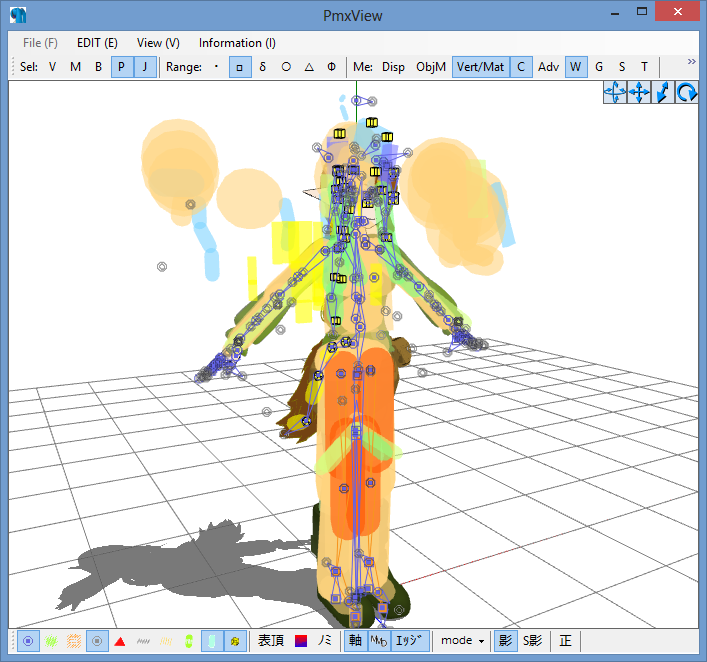The image size is (707, 662).
Task: Open the mode dropdown
Action: tap(462, 641)
